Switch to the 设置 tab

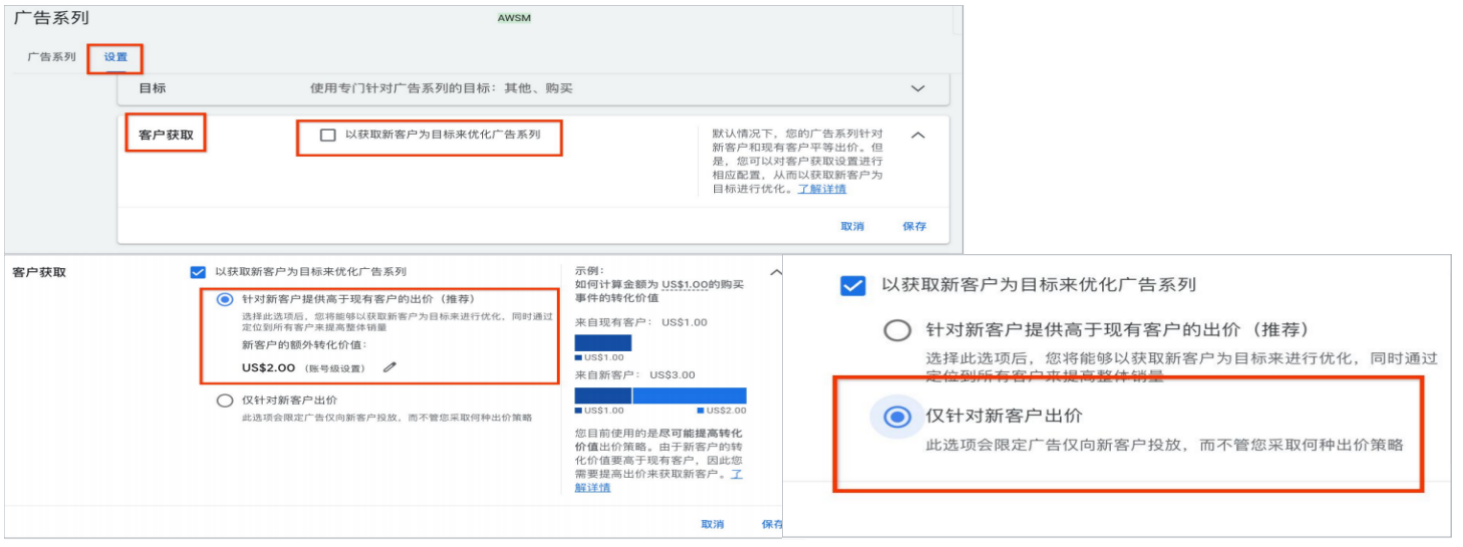point(116,57)
